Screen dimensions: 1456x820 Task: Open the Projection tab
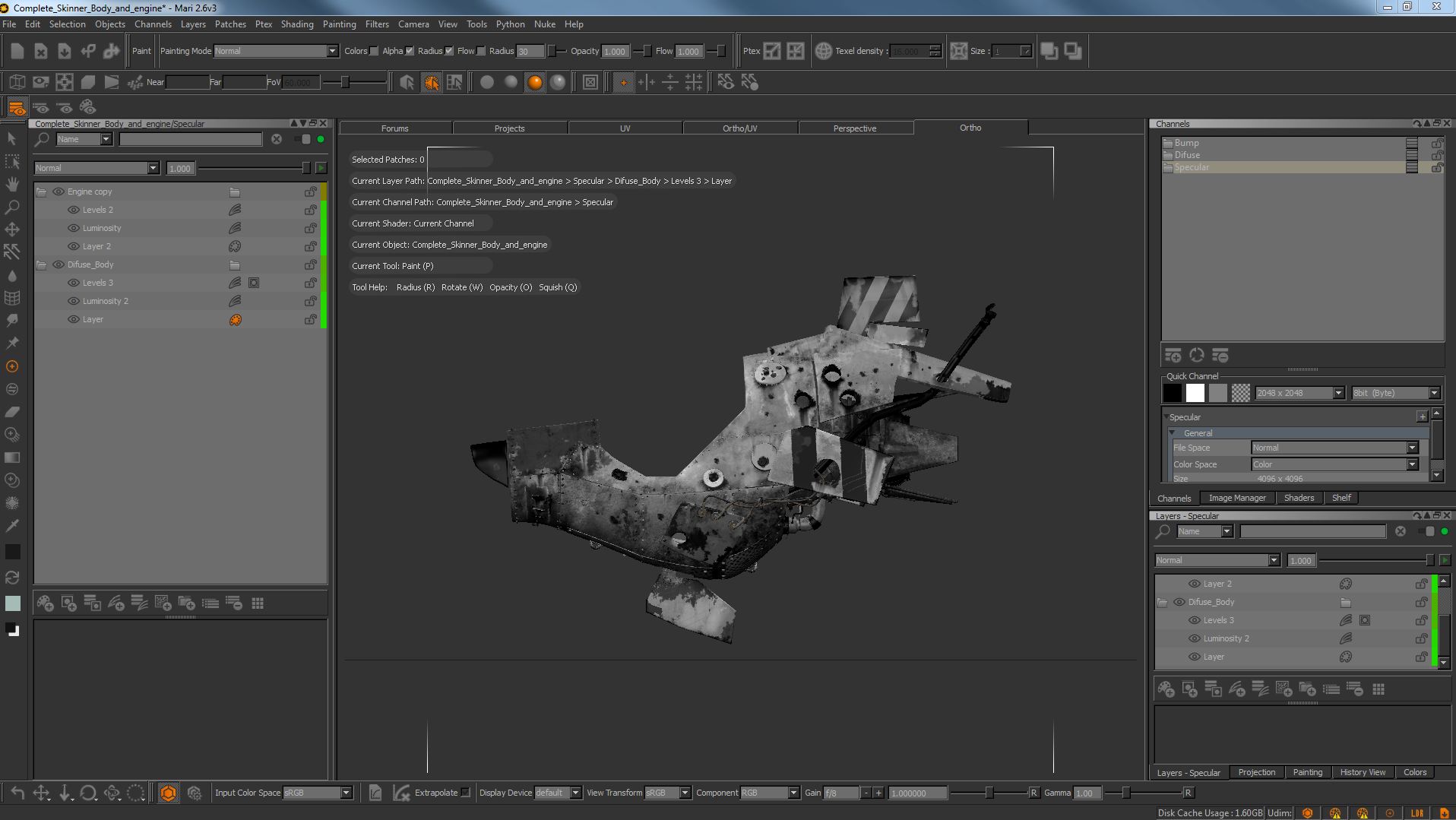pos(1257,772)
